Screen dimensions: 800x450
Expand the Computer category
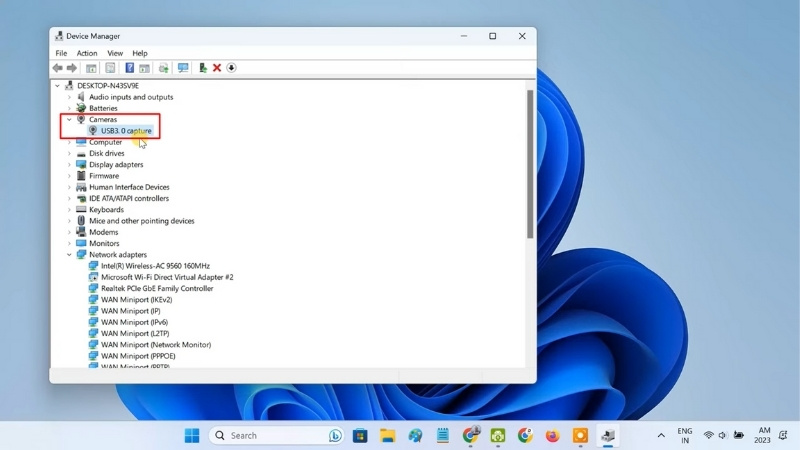click(69, 142)
